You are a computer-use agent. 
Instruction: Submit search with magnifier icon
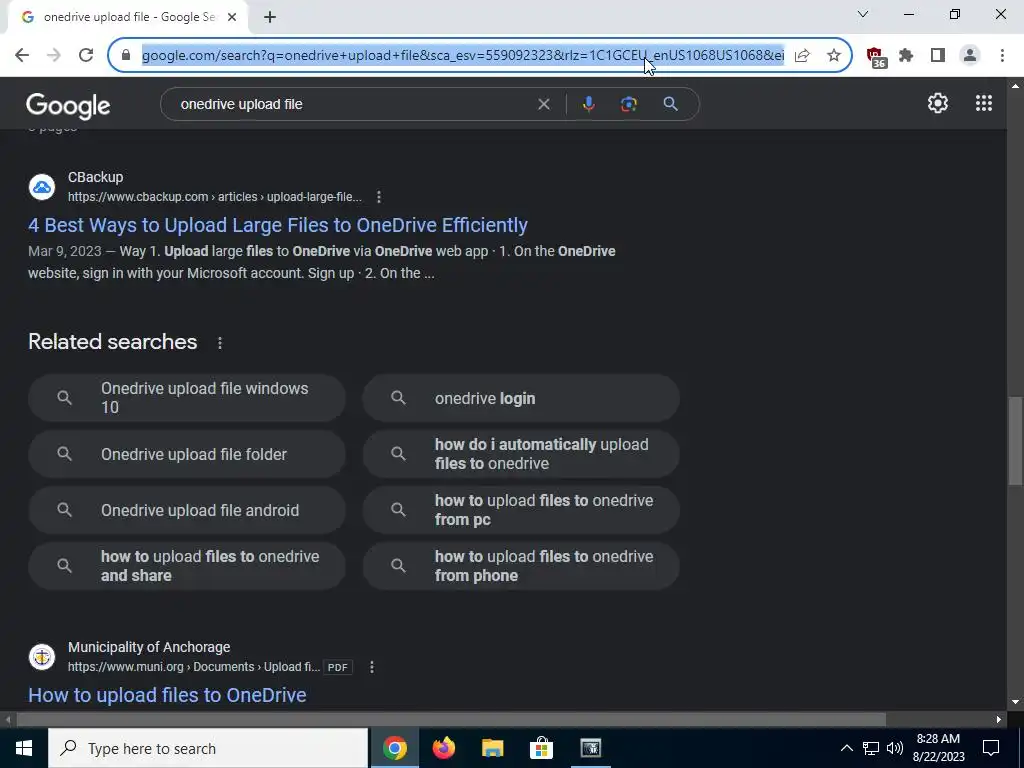pos(670,104)
